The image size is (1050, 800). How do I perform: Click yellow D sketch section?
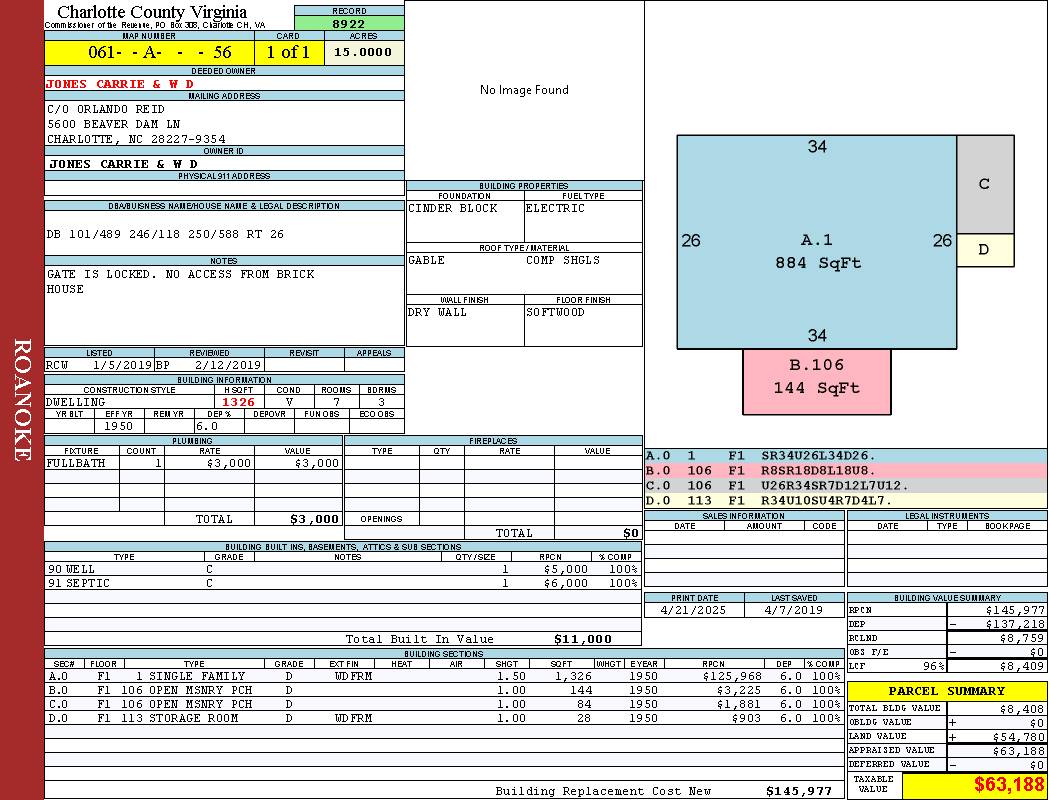985,250
